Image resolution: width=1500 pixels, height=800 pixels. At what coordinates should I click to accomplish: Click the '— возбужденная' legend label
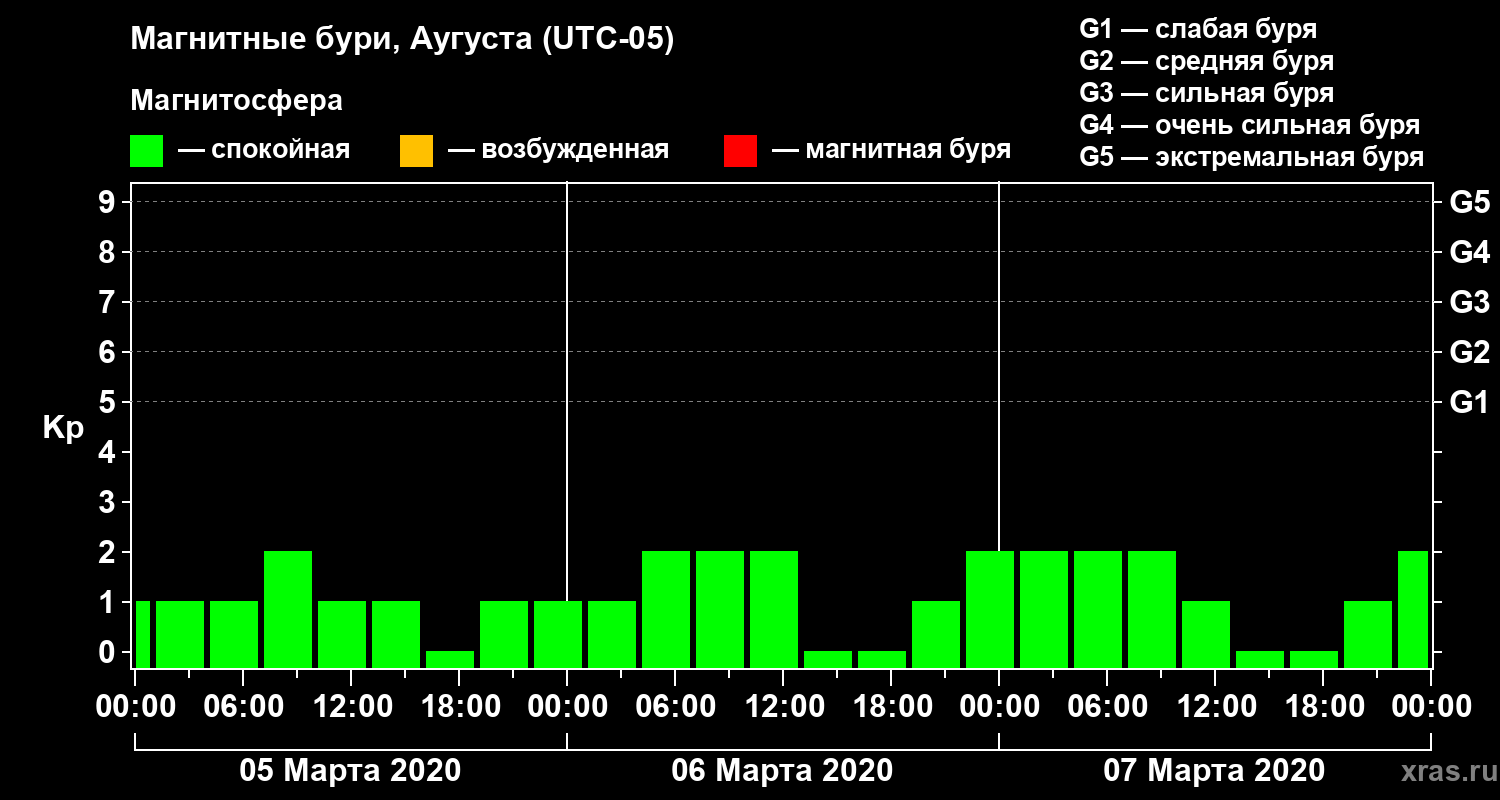coord(558,150)
